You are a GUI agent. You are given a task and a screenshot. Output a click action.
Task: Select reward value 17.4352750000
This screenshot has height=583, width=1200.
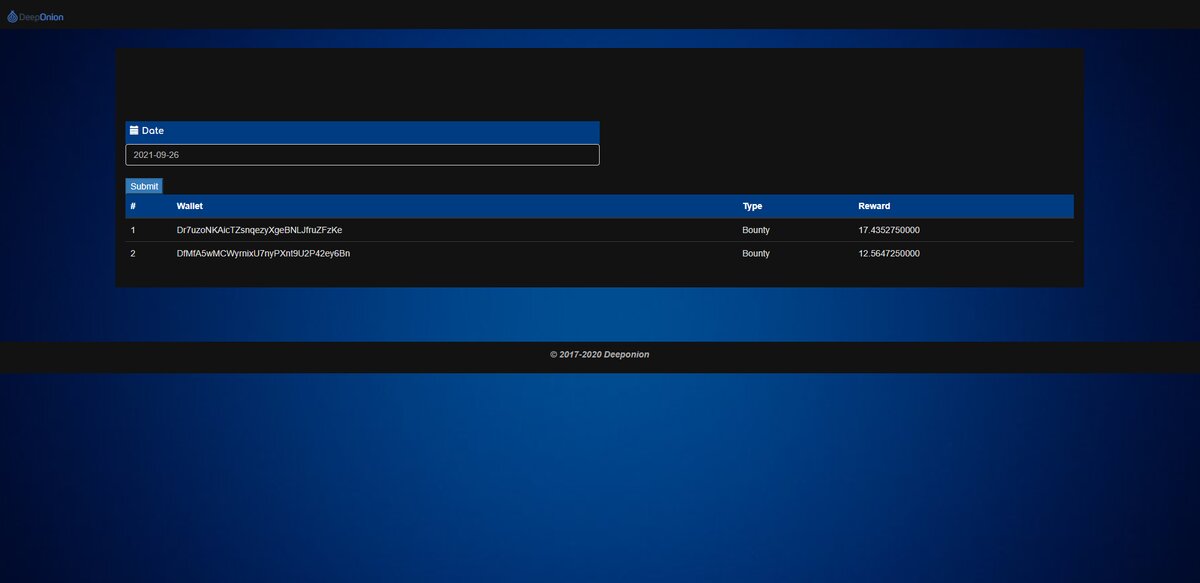[x=889, y=230]
